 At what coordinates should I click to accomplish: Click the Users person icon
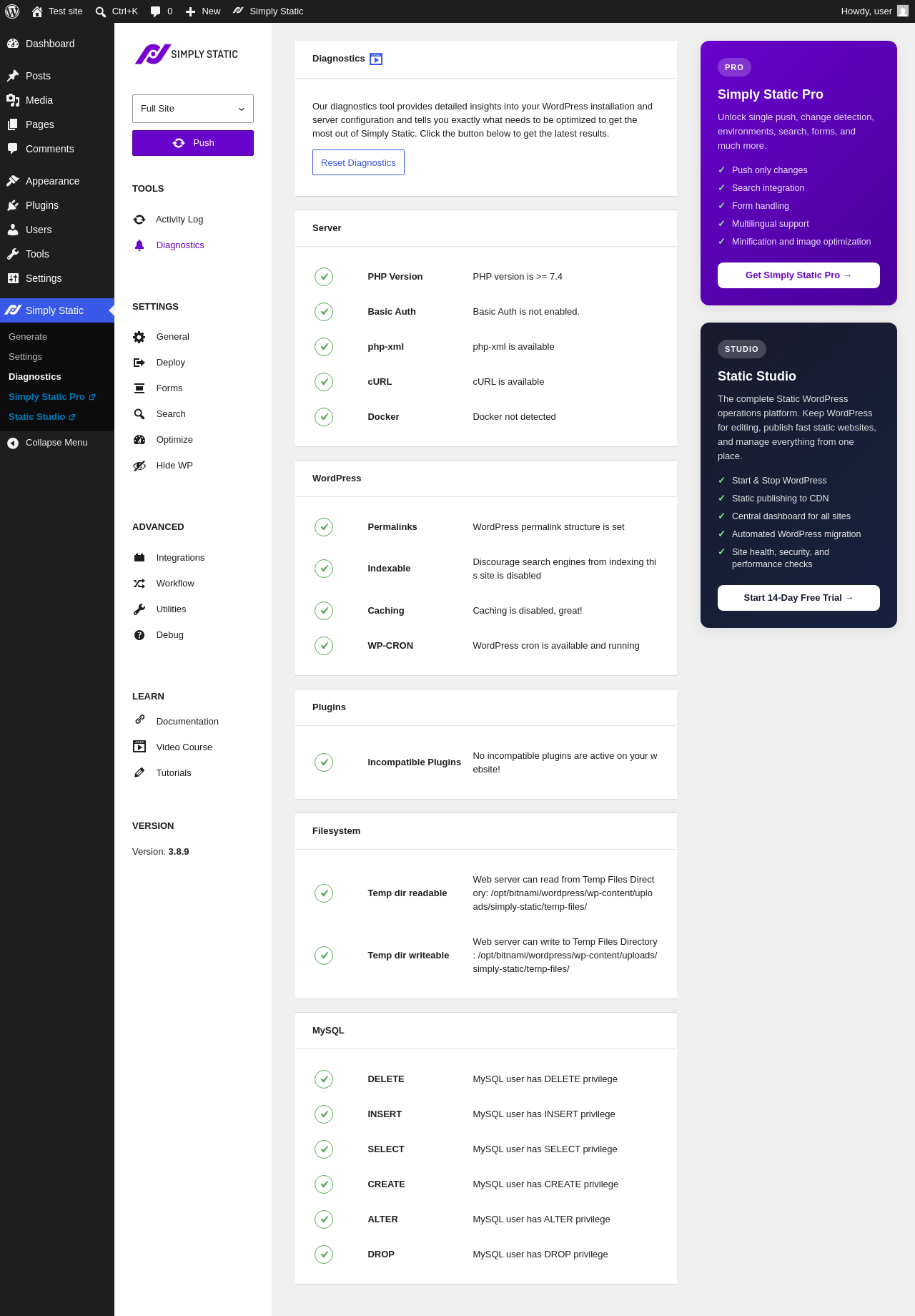[13, 230]
